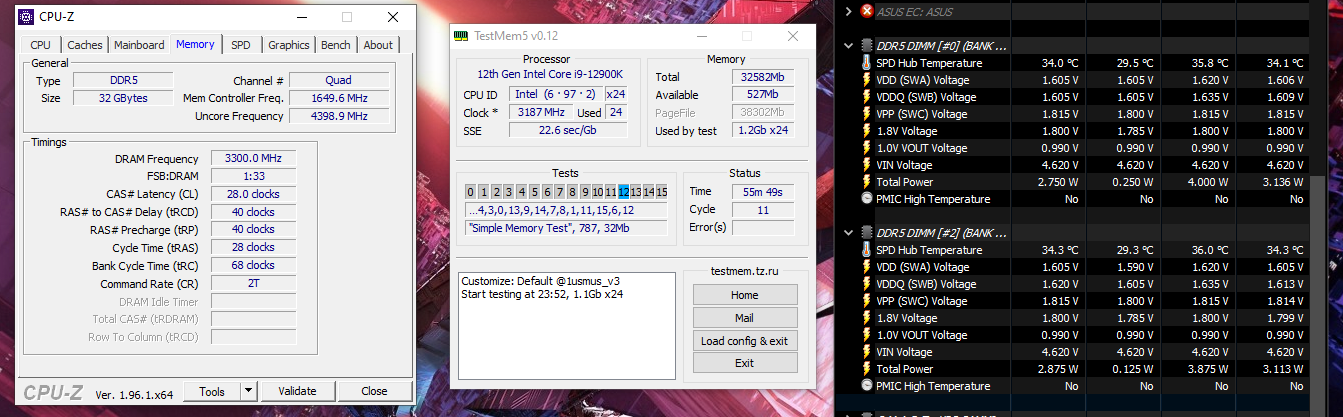Click bolt icon of DIMM [#0] 1.8V Voltage

click(x=866, y=131)
